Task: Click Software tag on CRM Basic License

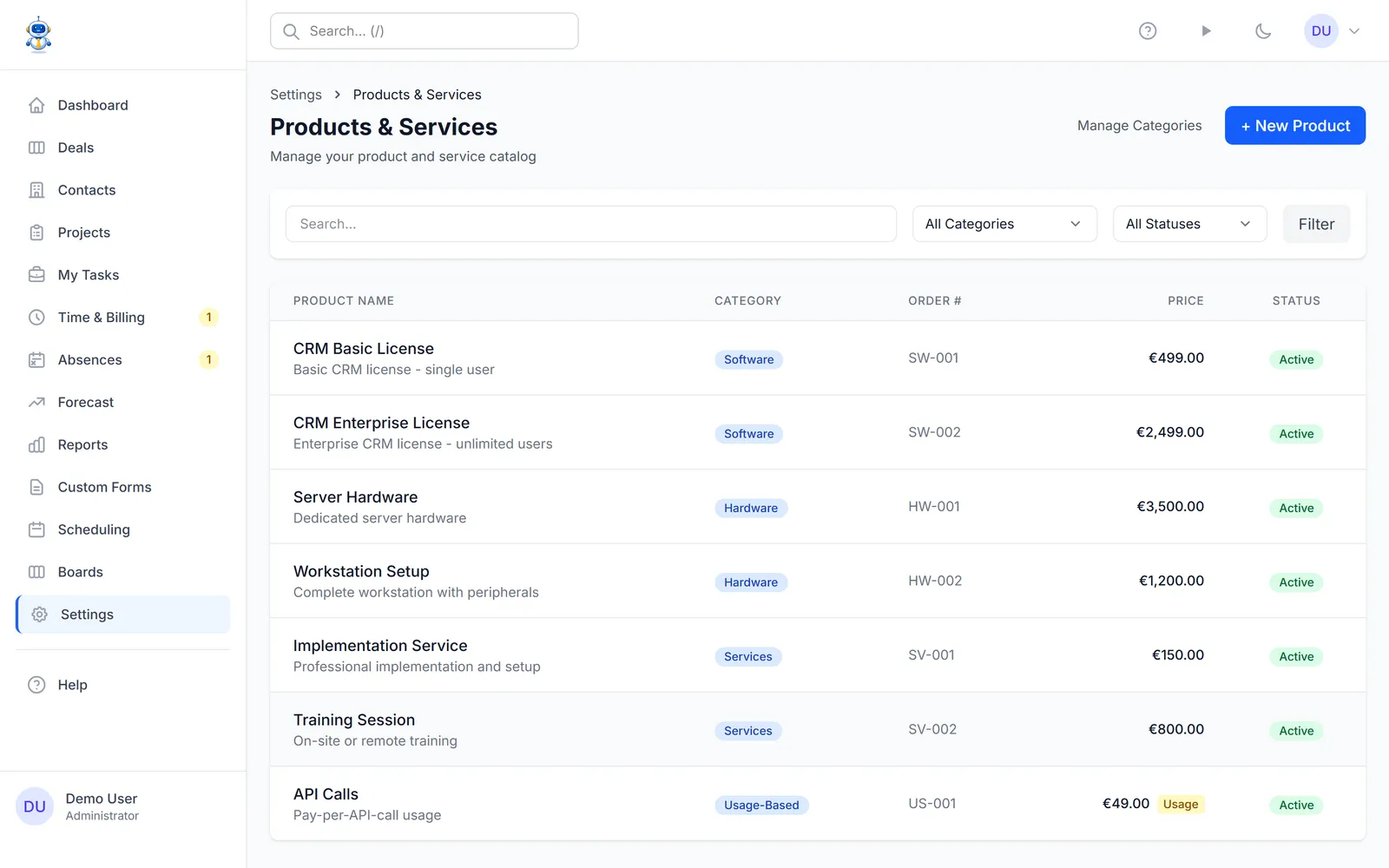Action: click(x=748, y=359)
